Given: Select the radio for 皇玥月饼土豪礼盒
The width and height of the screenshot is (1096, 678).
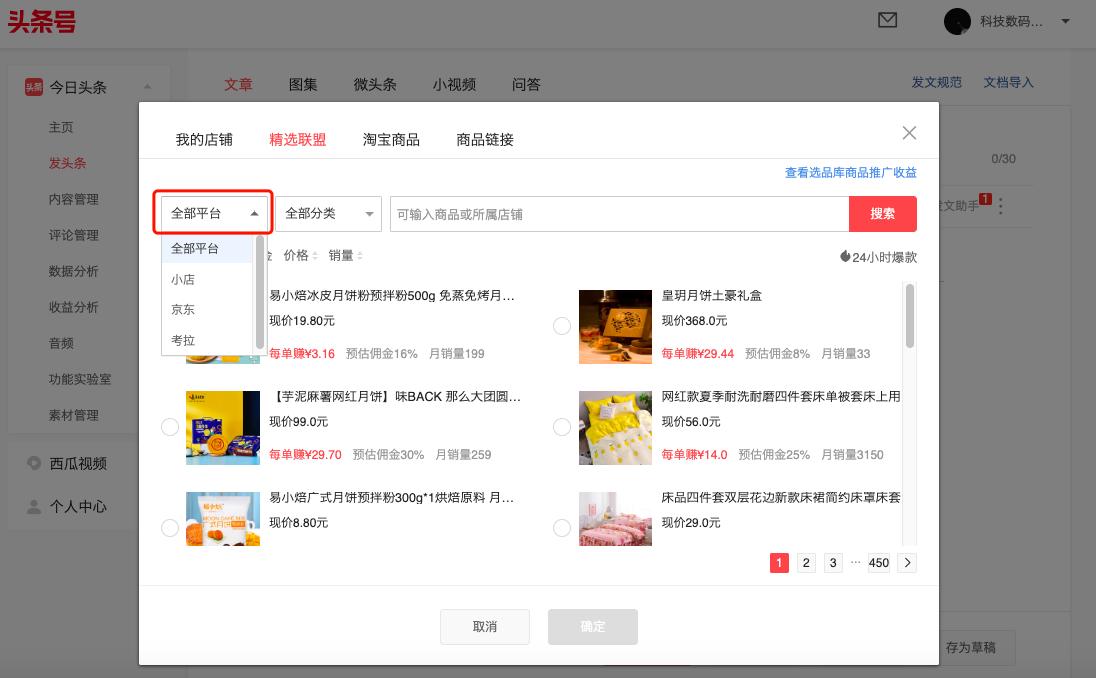Looking at the screenshot, I should tap(562, 326).
